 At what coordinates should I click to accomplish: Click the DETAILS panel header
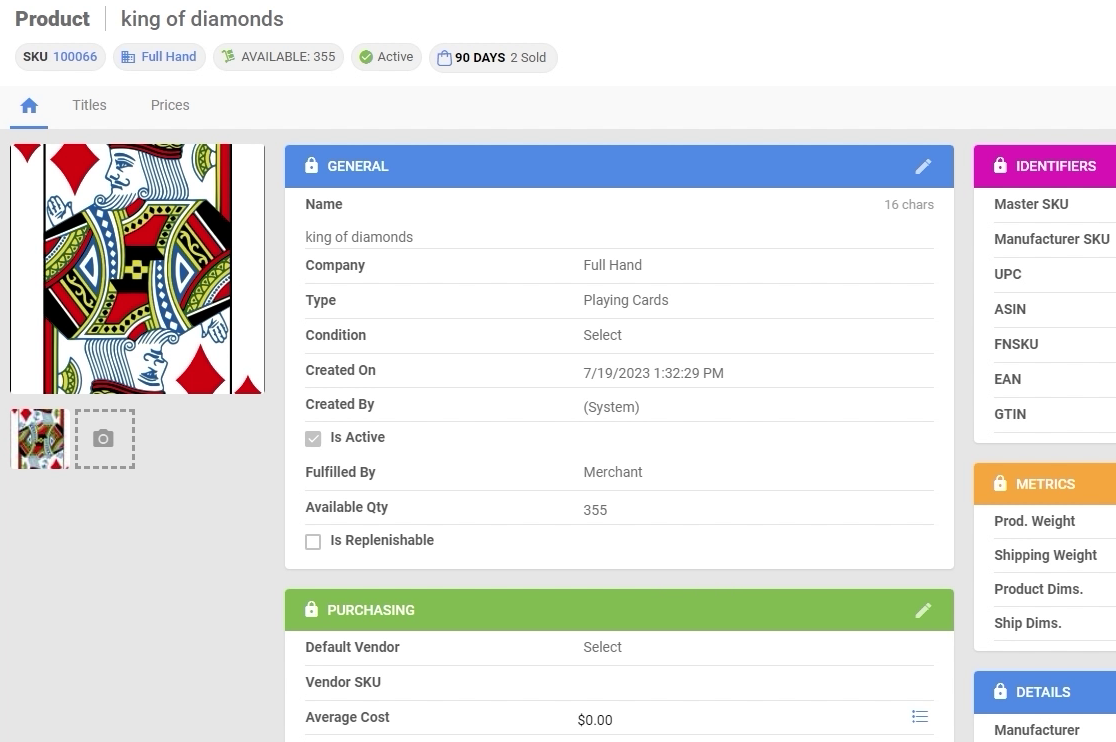(1045, 692)
